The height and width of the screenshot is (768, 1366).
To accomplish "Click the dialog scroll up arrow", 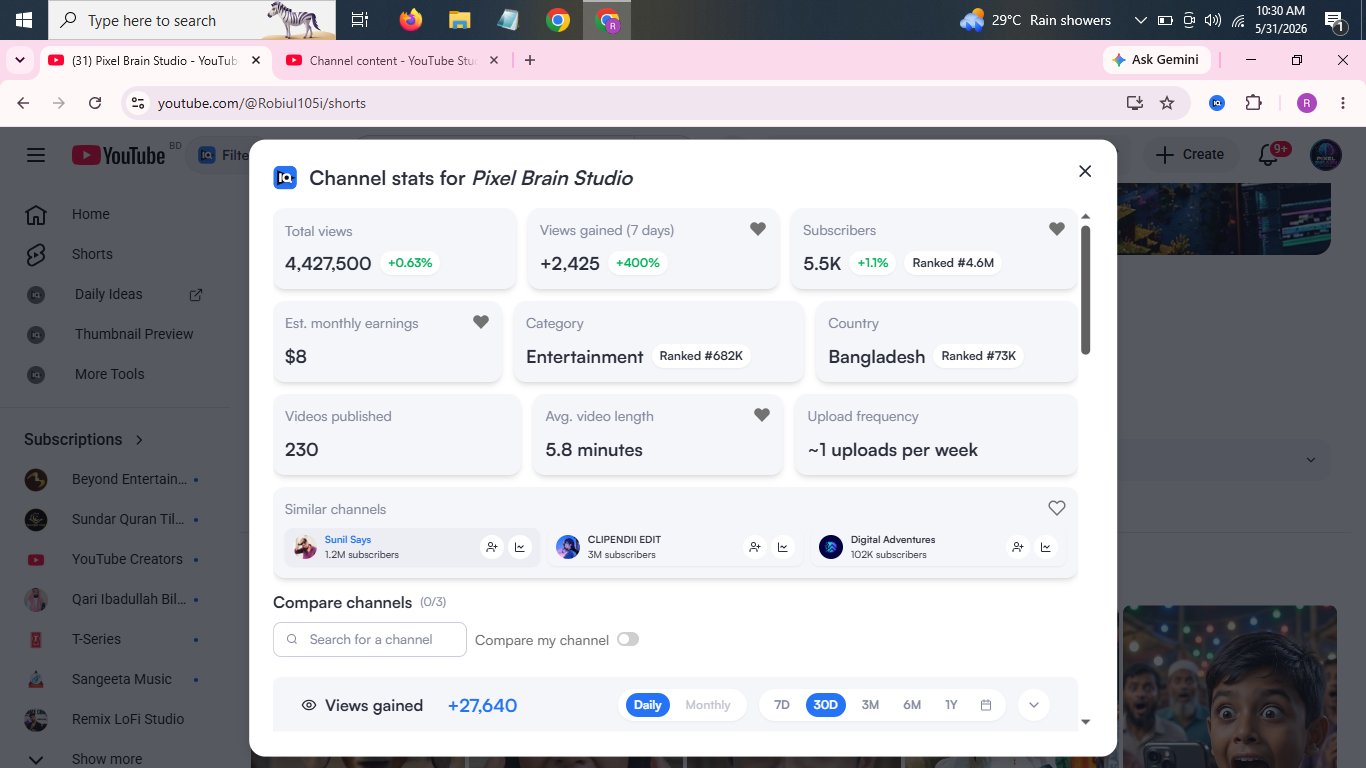I will click(1086, 216).
